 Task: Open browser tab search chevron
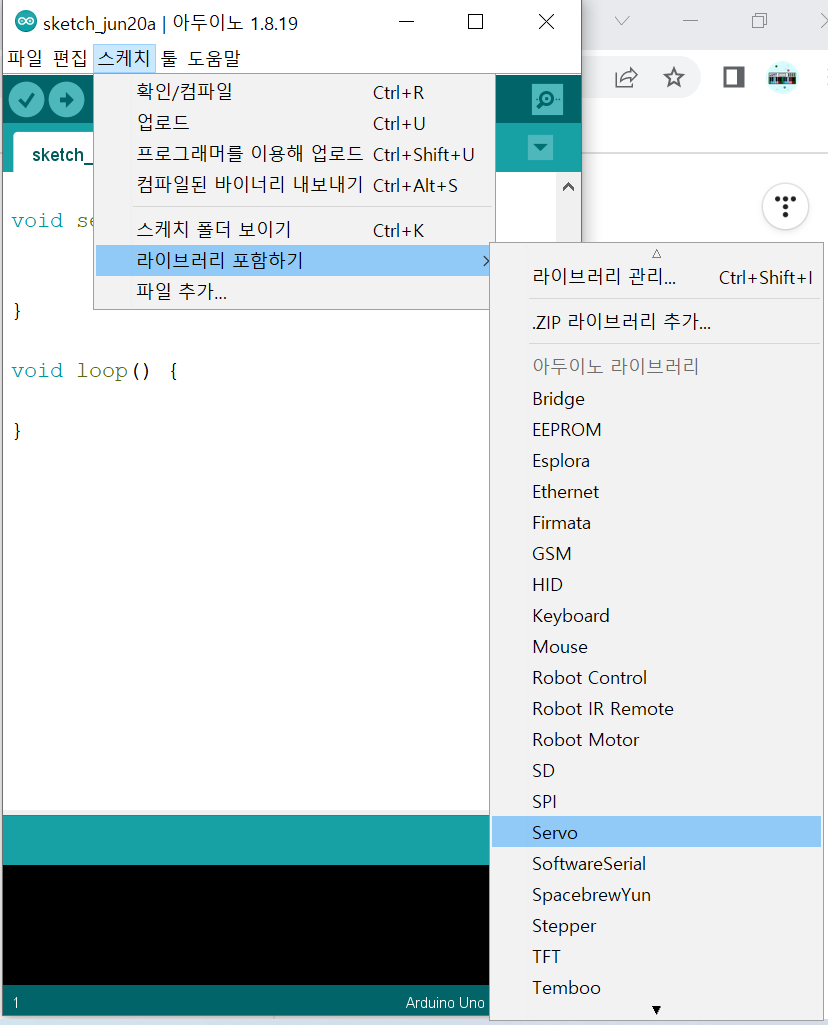click(x=622, y=21)
